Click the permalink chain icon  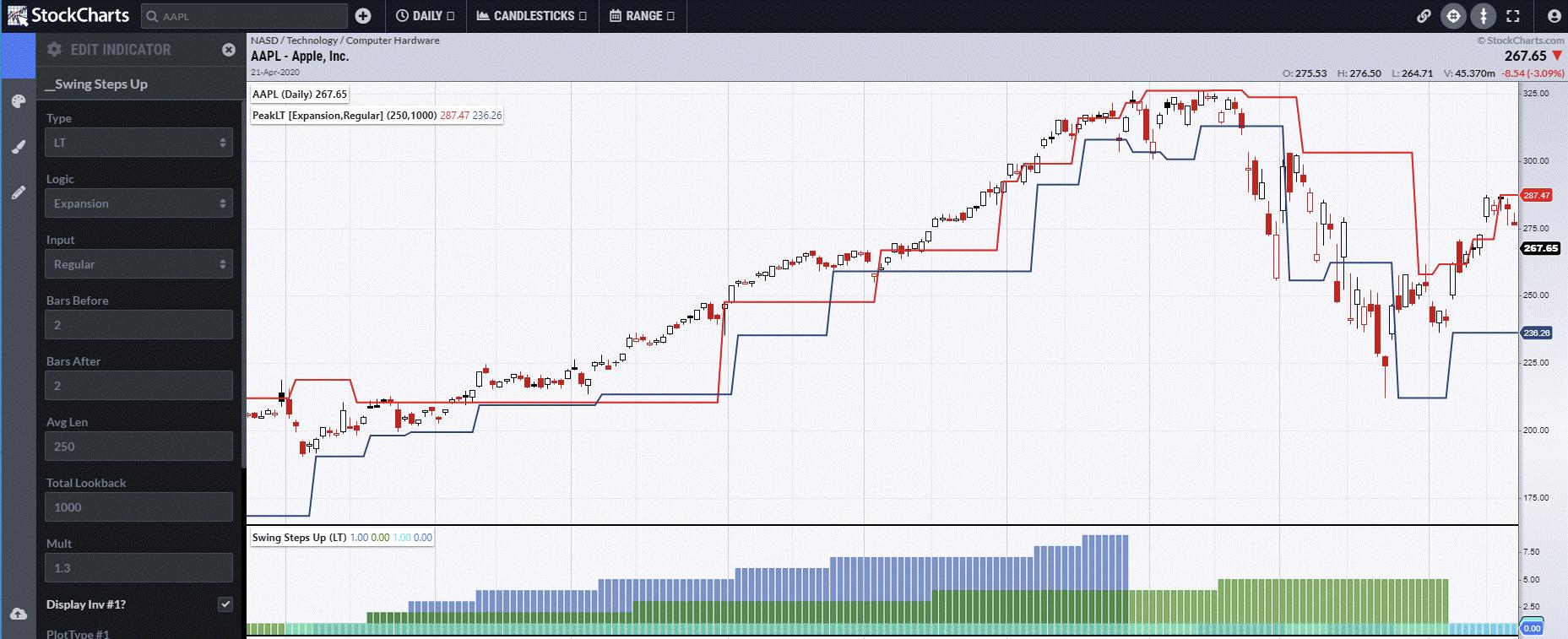click(1424, 16)
